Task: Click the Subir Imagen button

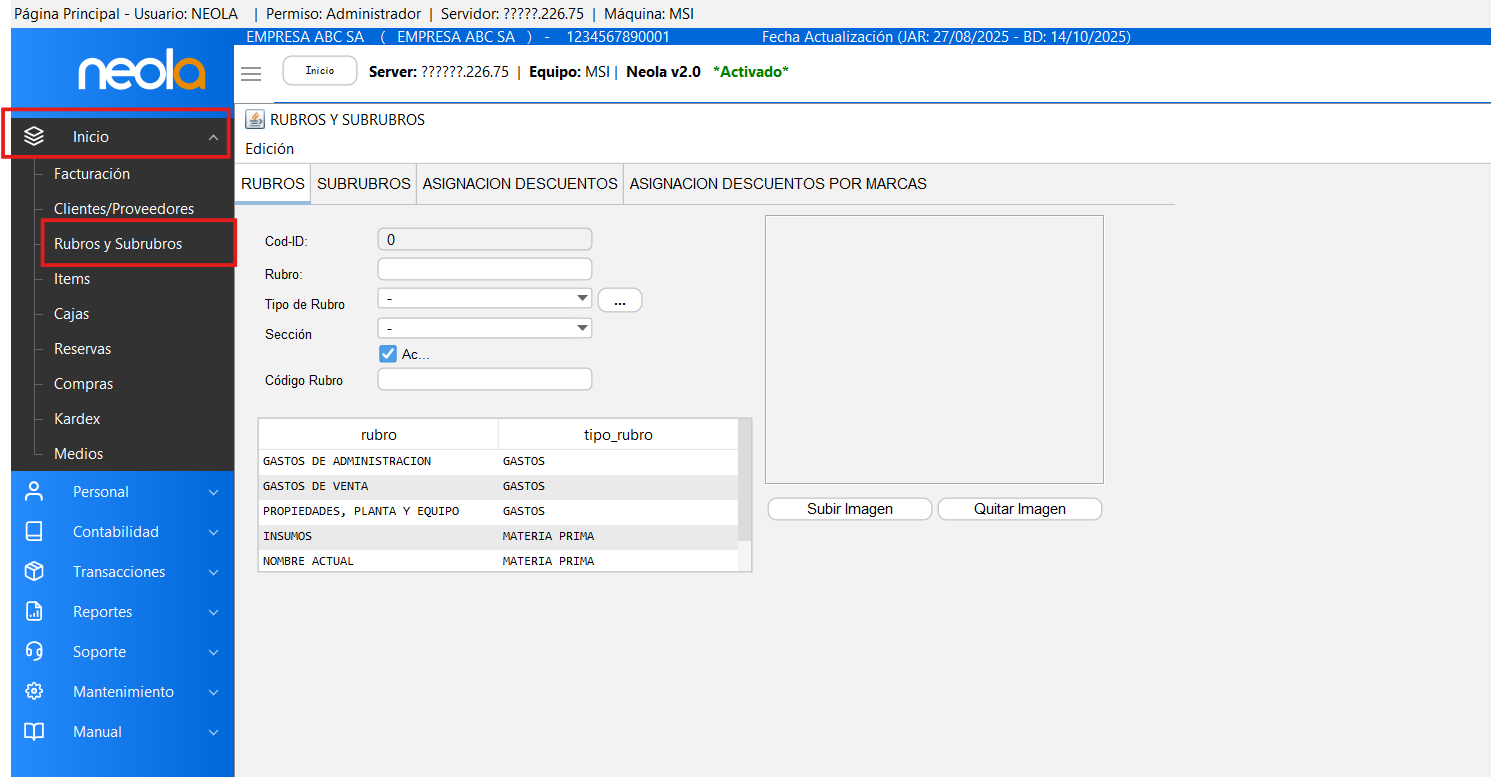Action: coord(849,509)
